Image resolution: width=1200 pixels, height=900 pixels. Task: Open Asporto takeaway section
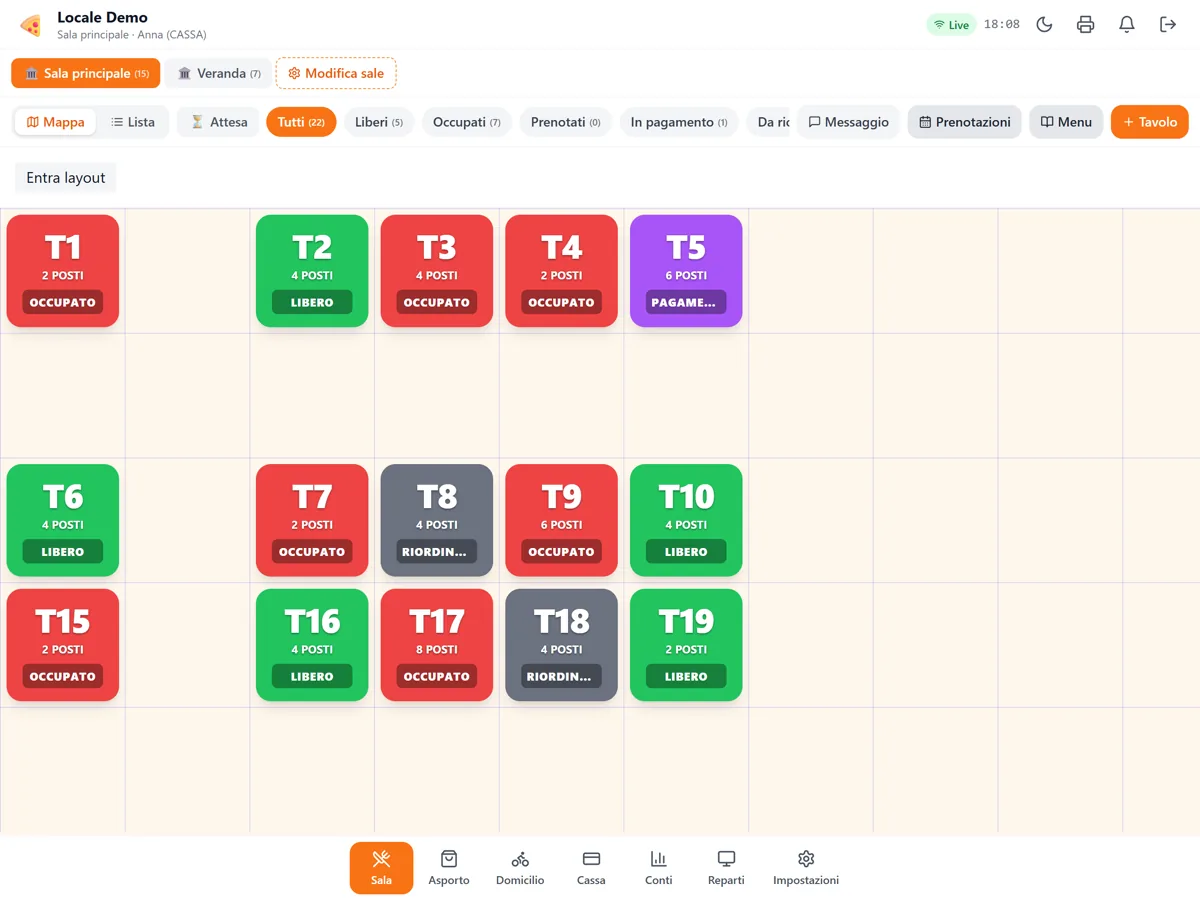(x=449, y=868)
